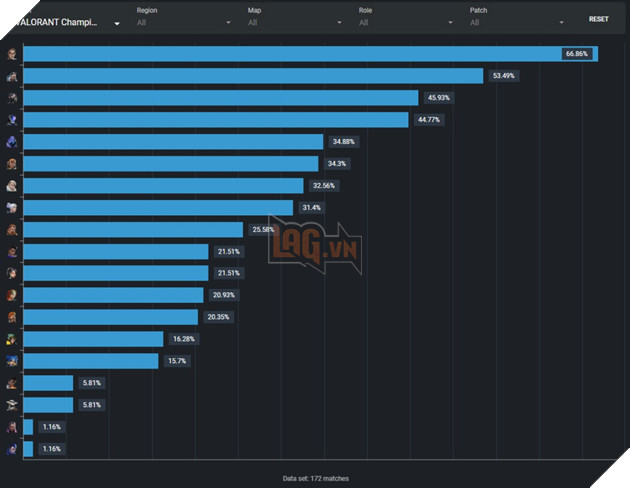Click the agent icon beside the 53.49% bar
Screen dimensions: 630x488
tap(11, 76)
